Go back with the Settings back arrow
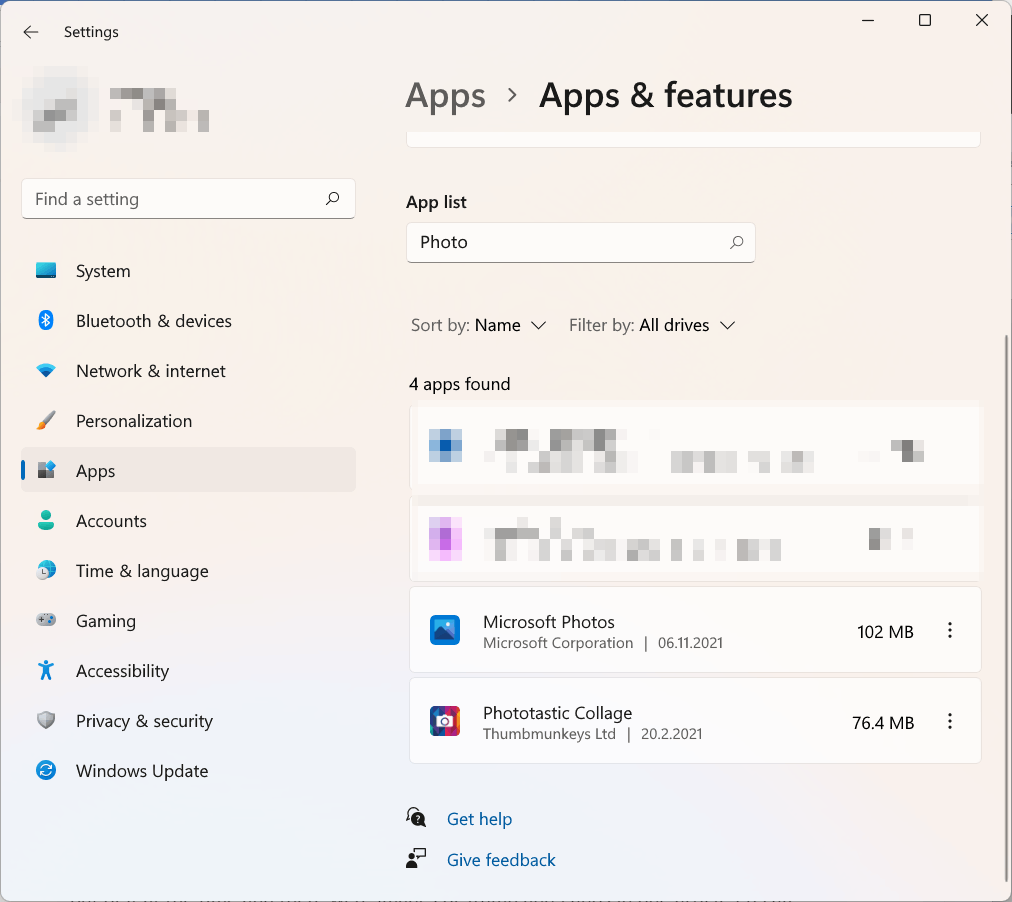This screenshot has width=1012, height=902. click(30, 32)
